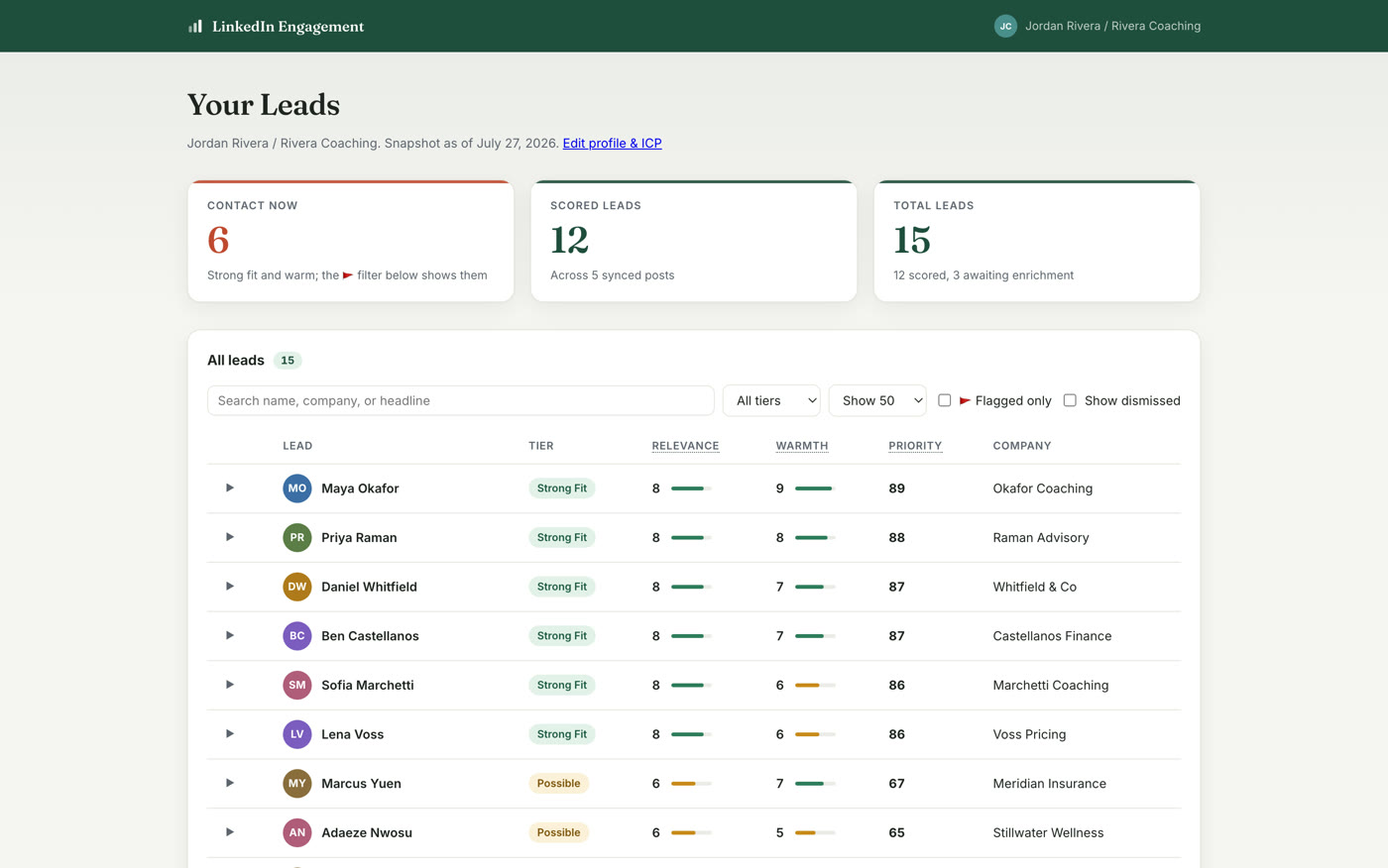Click Marcus Yuen's Possible tier badge
1388x868 pixels.
point(559,783)
